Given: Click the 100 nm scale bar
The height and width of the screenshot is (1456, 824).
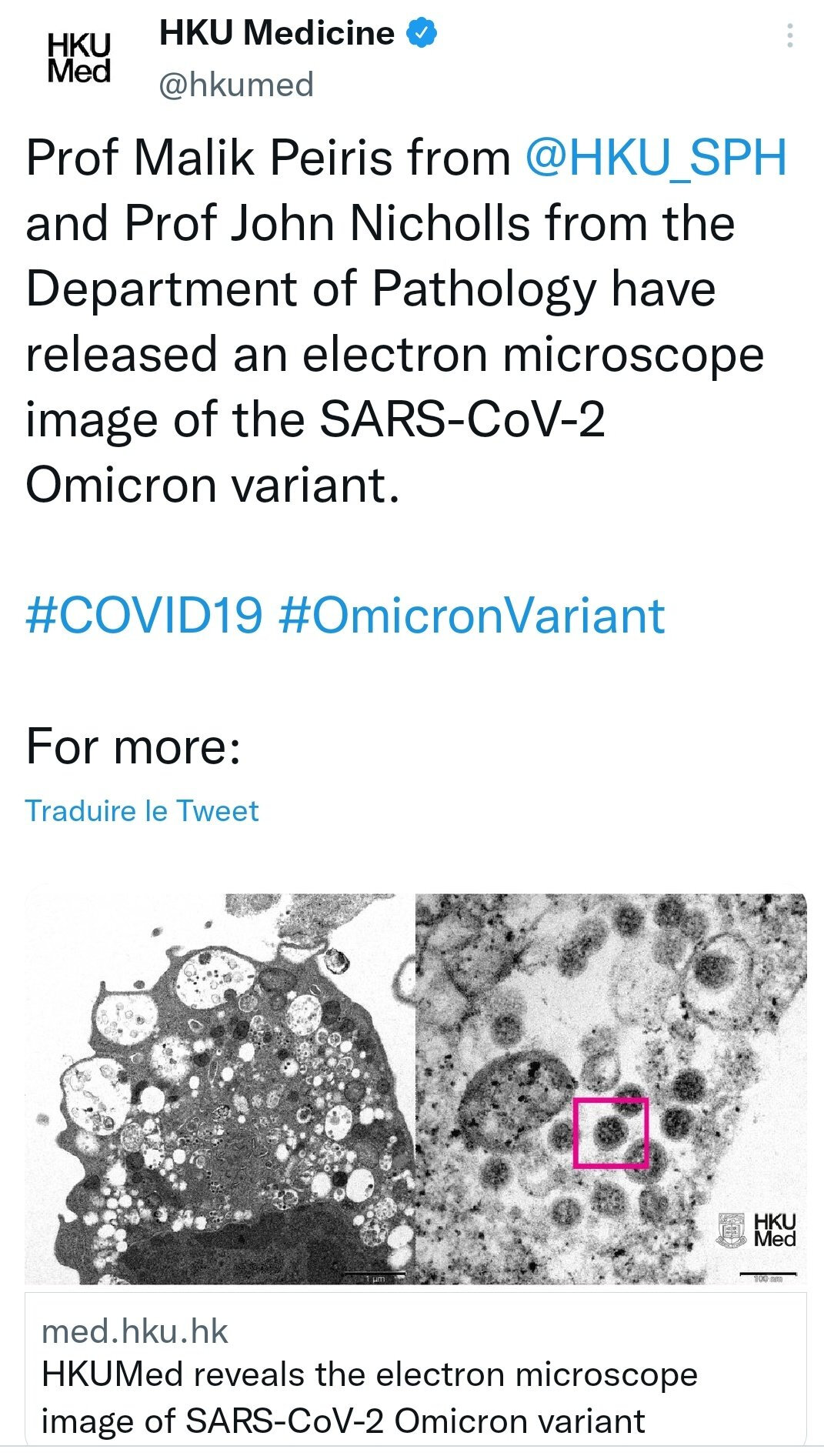Looking at the screenshot, I should (x=767, y=1275).
